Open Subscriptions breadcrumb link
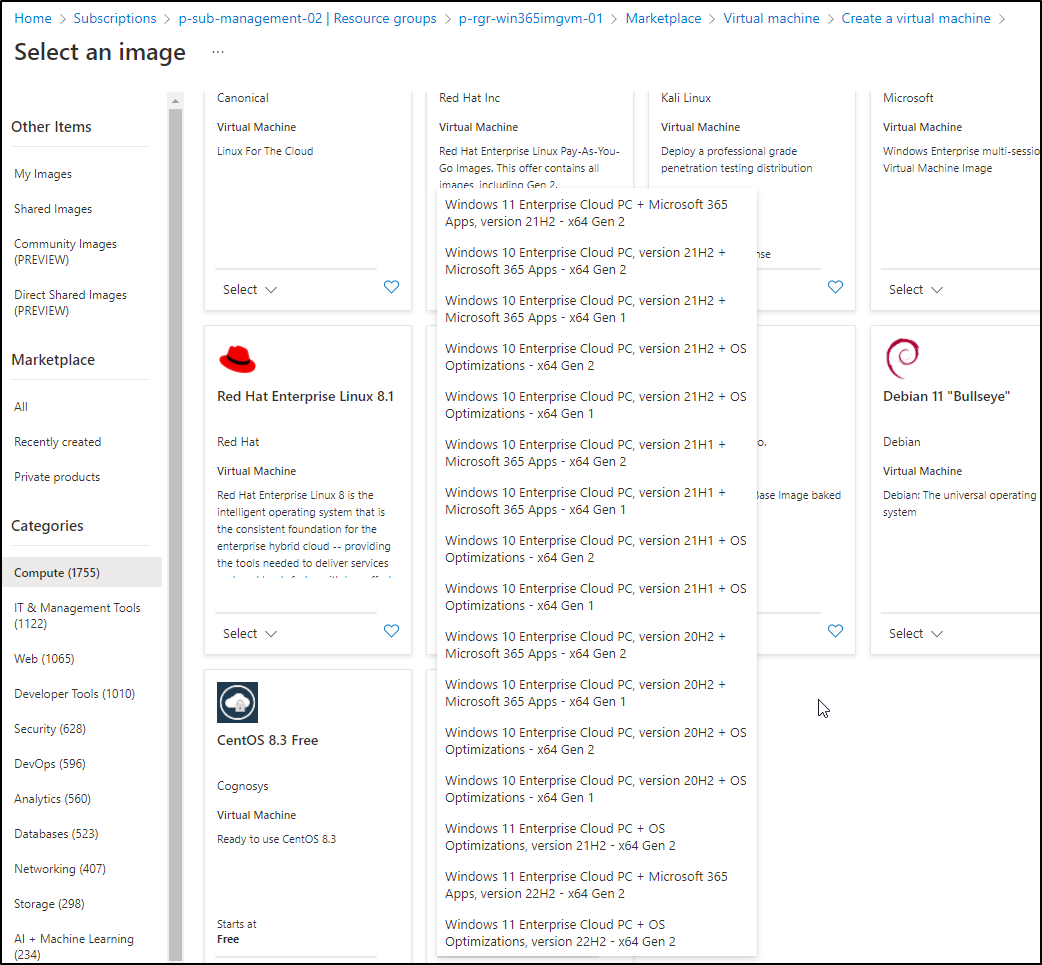The height and width of the screenshot is (965, 1042). [x=114, y=18]
